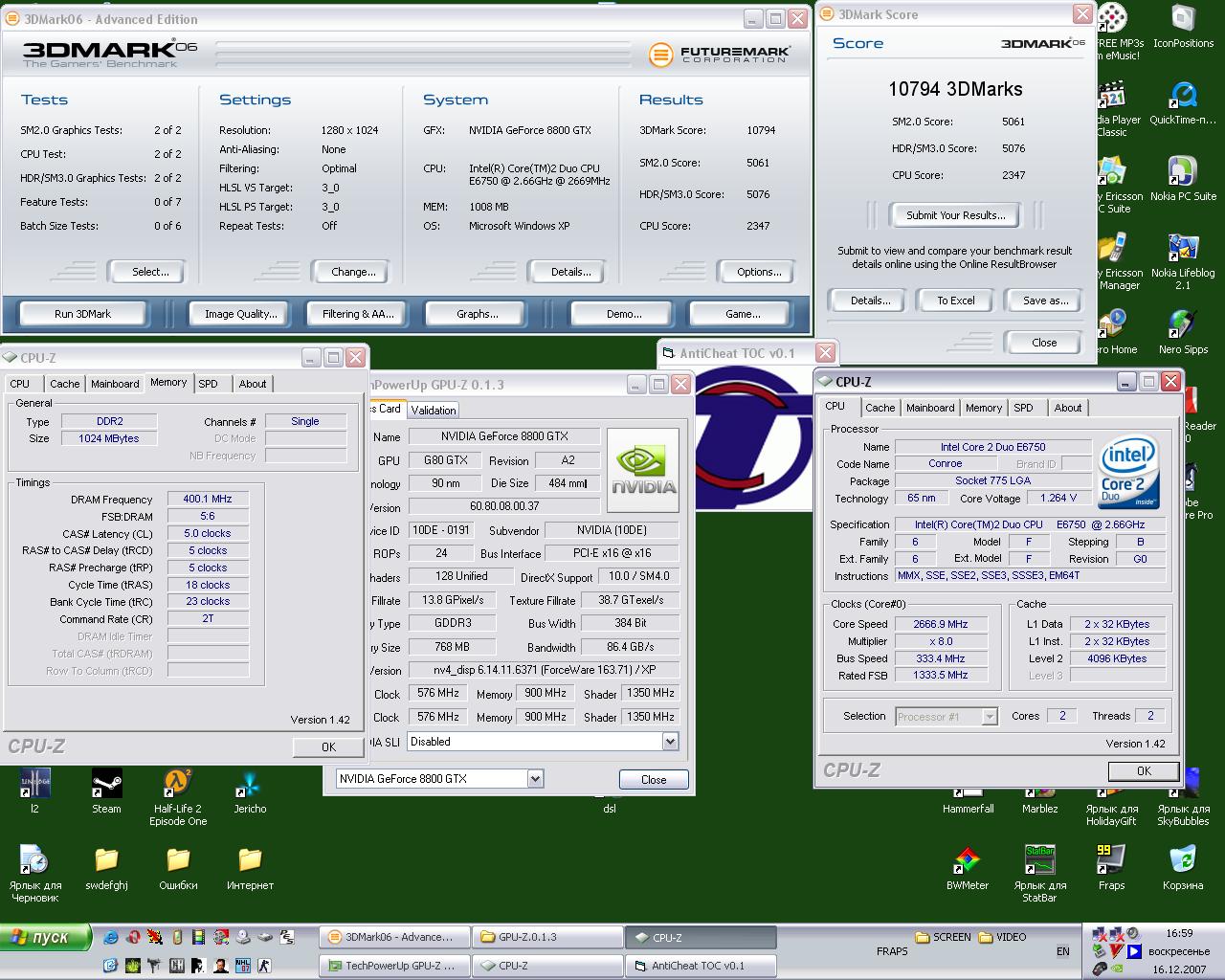The image size is (1225, 980).
Task: Expand Processor #1 selection dropdown
Action: (990, 716)
